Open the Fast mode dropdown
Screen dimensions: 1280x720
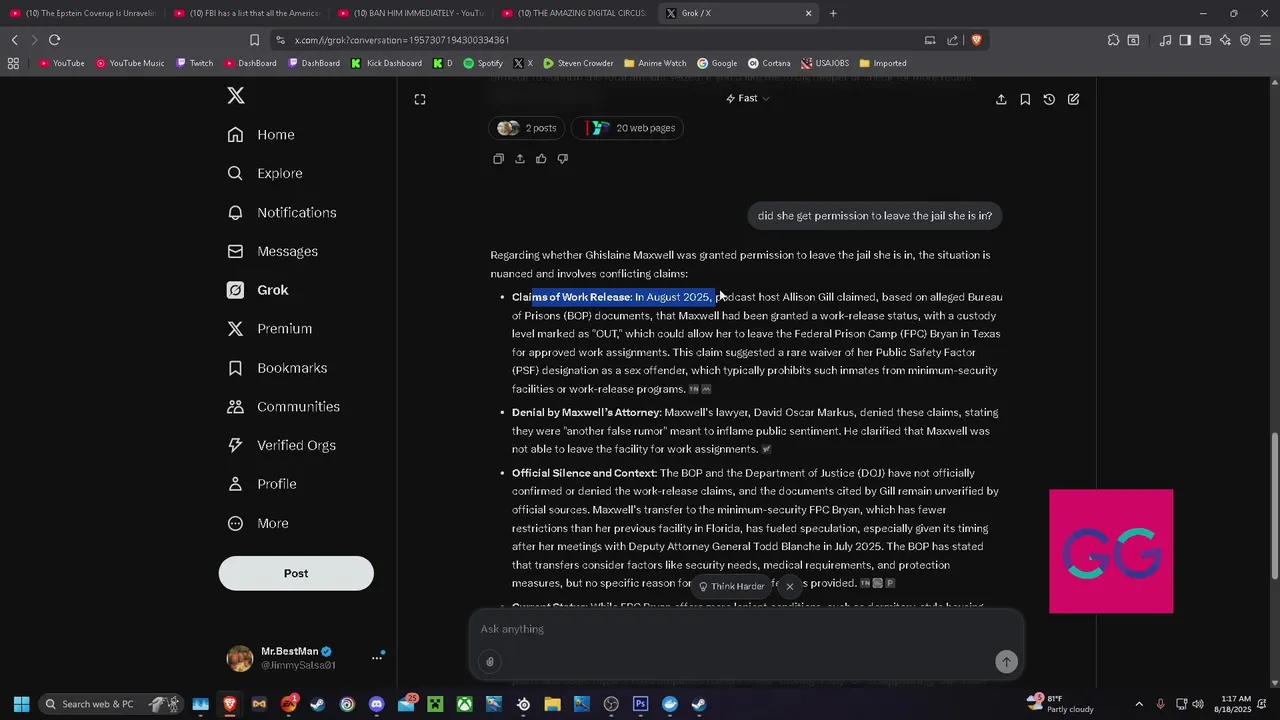pos(748,98)
